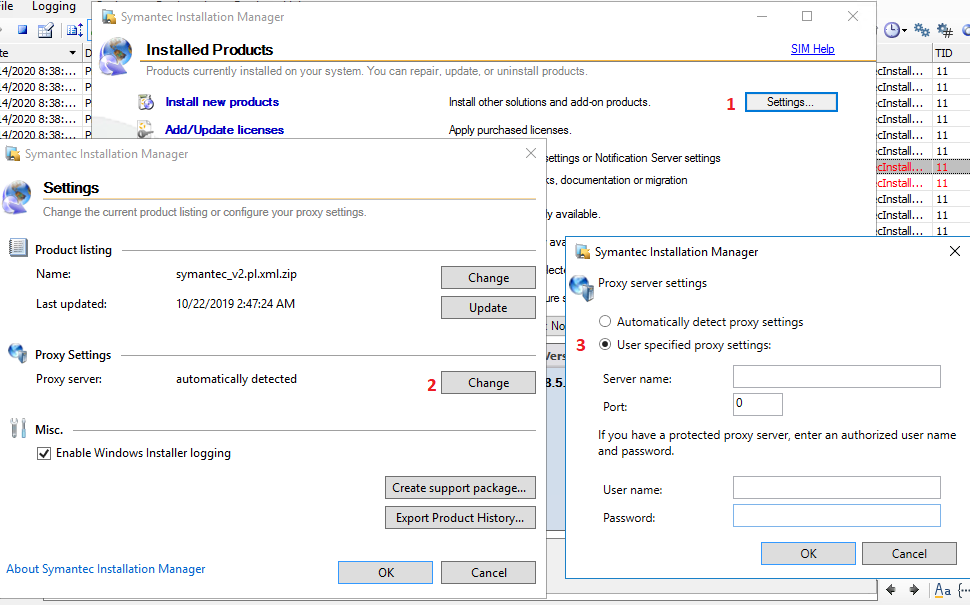Click Change button for Proxy server
This screenshot has width=970, height=605.
[x=488, y=383]
